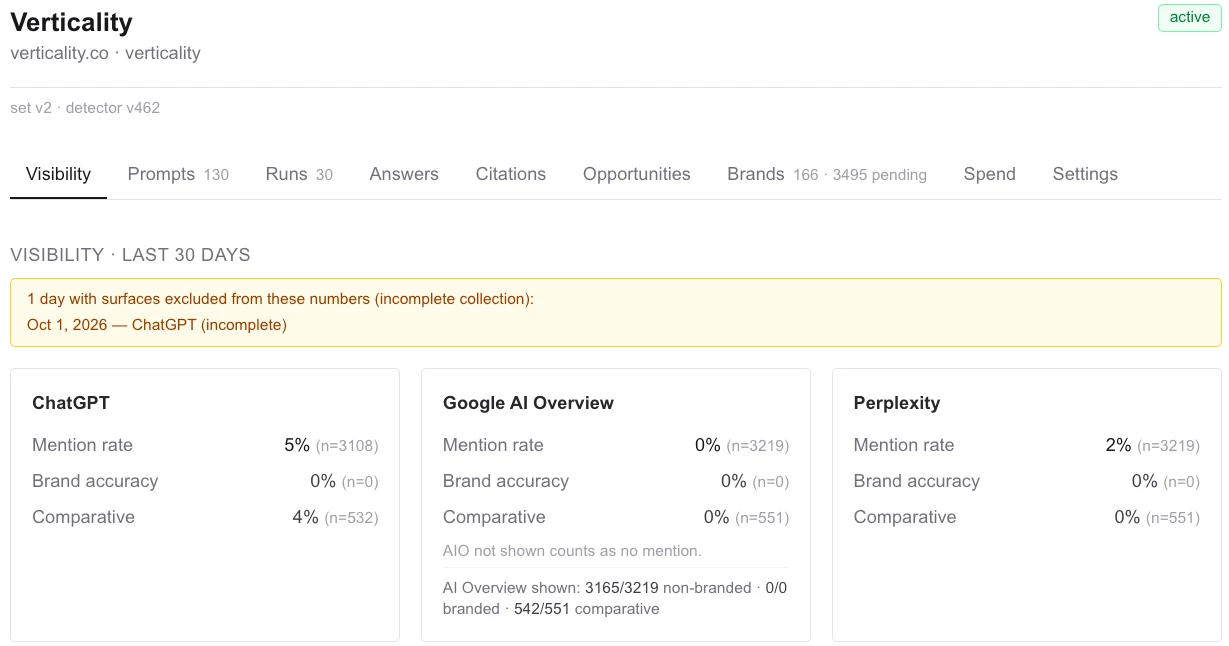Open the Brands tab
1229x646 pixels.
click(x=827, y=174)
